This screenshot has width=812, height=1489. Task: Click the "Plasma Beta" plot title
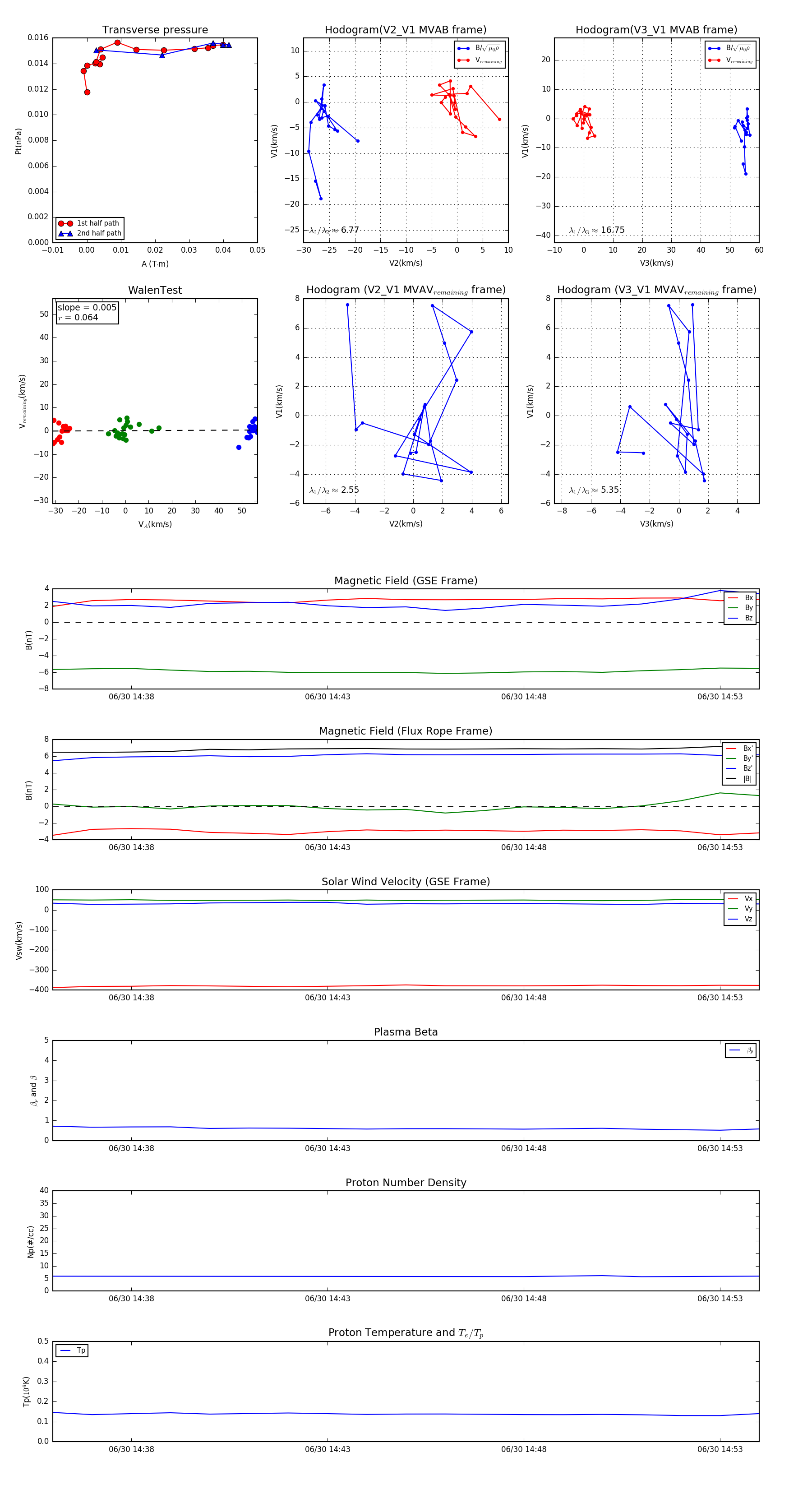tap(406, 1032)
